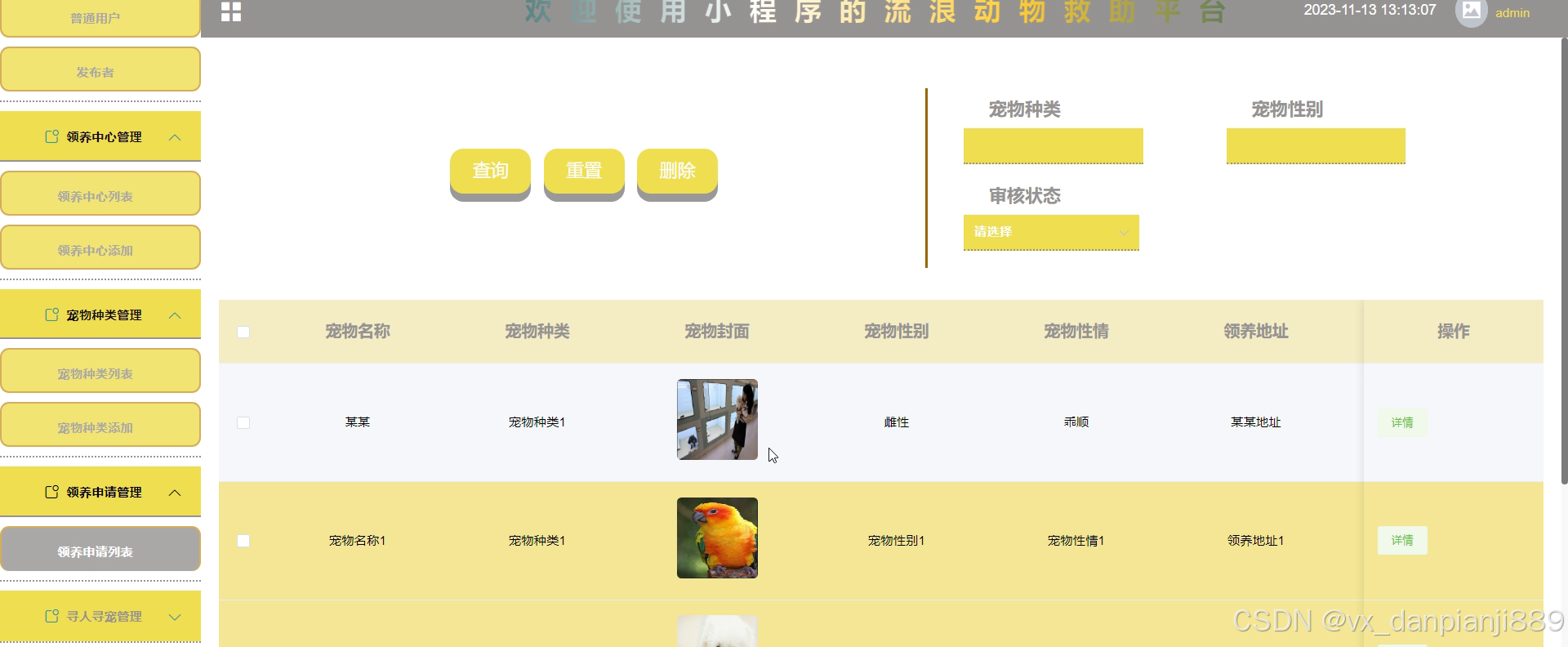
Task: Collapse 领养申请管理 chevron
Action: coord(175,493)
